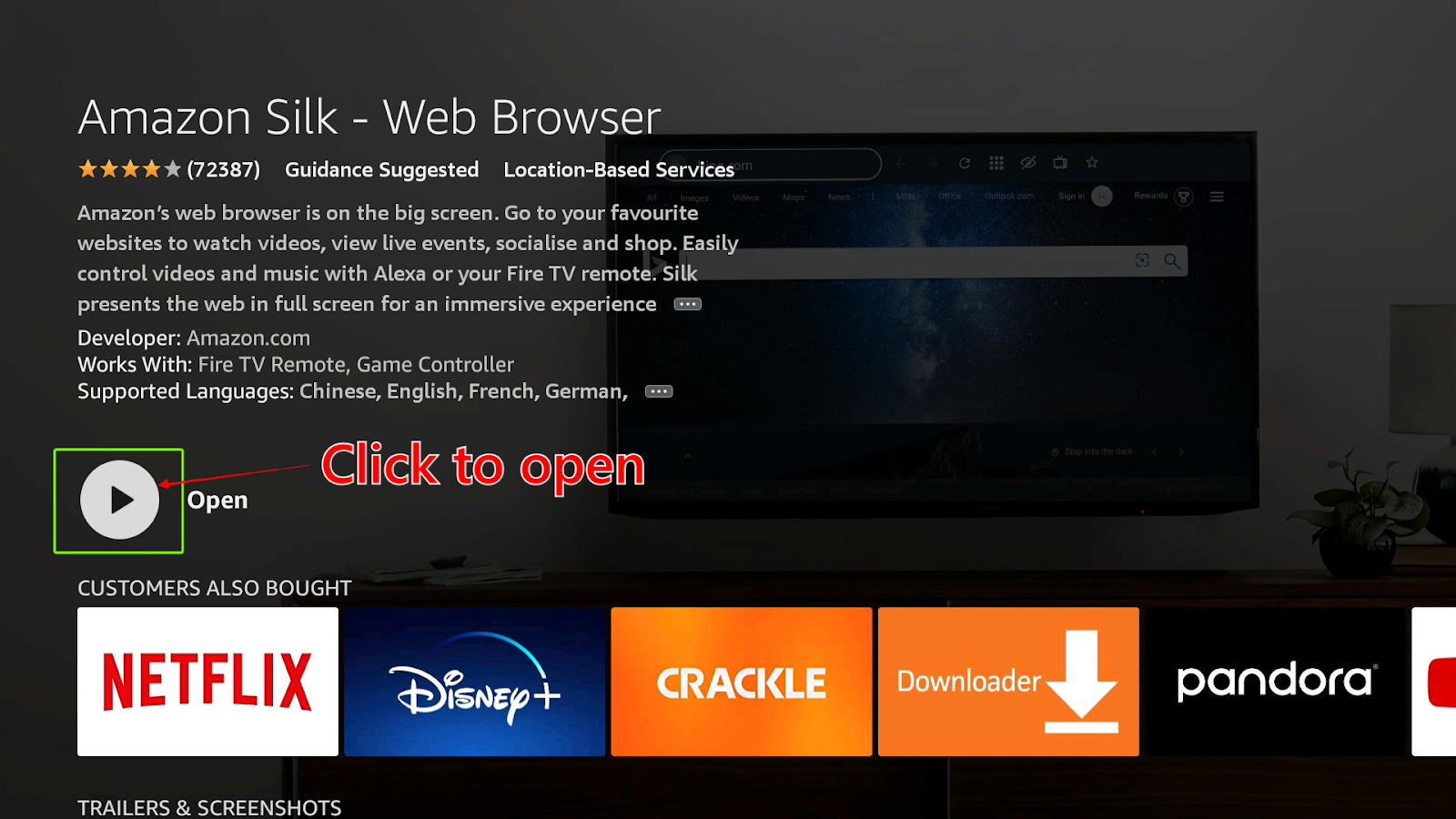Image resolution: width=1456 pixels, height=819 pixels.
Task: Click the reload icon in preview browser
Action: pos(965,163)
